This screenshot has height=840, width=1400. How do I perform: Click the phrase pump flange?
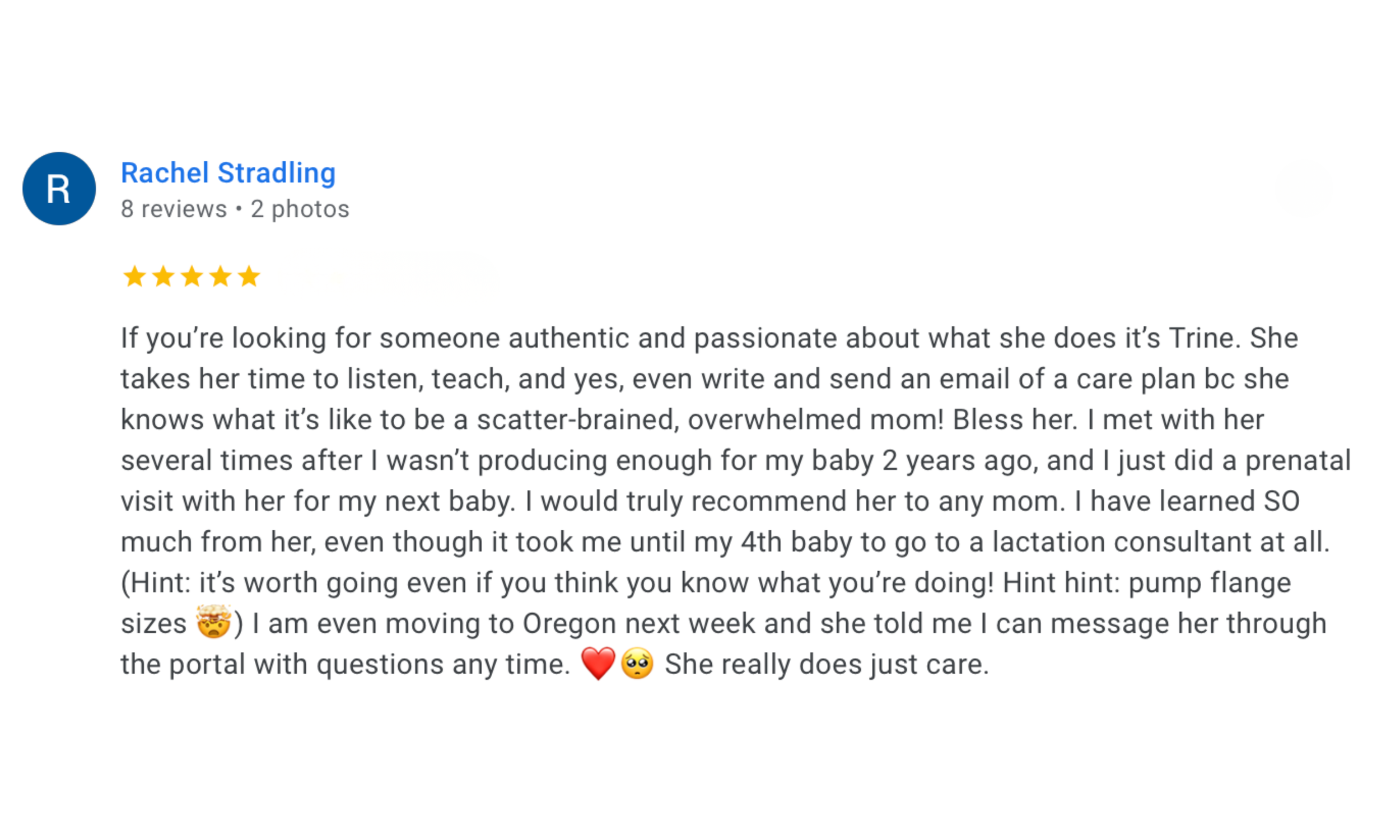(x=1210, y=583)
